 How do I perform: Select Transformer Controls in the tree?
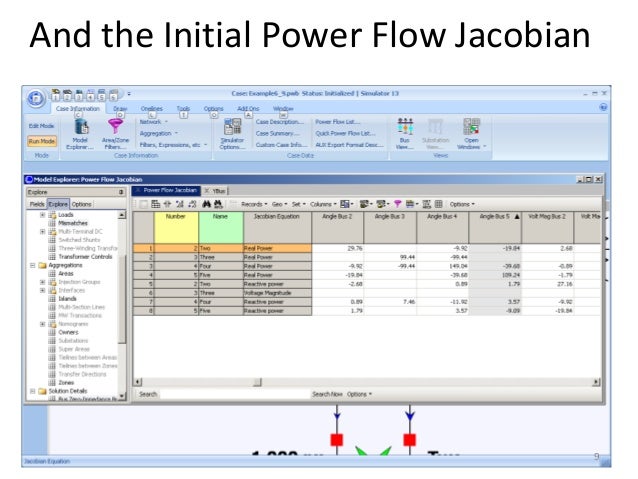coord(85,257)
